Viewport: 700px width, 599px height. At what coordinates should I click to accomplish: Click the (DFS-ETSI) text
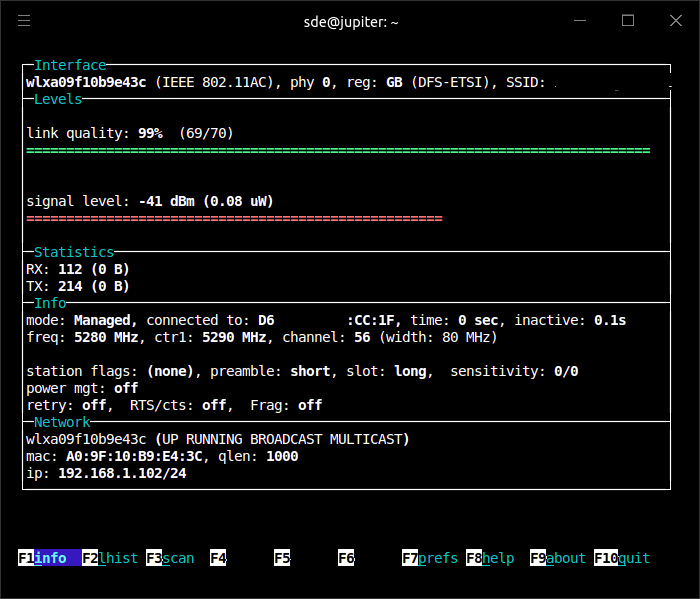pyautogui.click(x=450, y=83)
